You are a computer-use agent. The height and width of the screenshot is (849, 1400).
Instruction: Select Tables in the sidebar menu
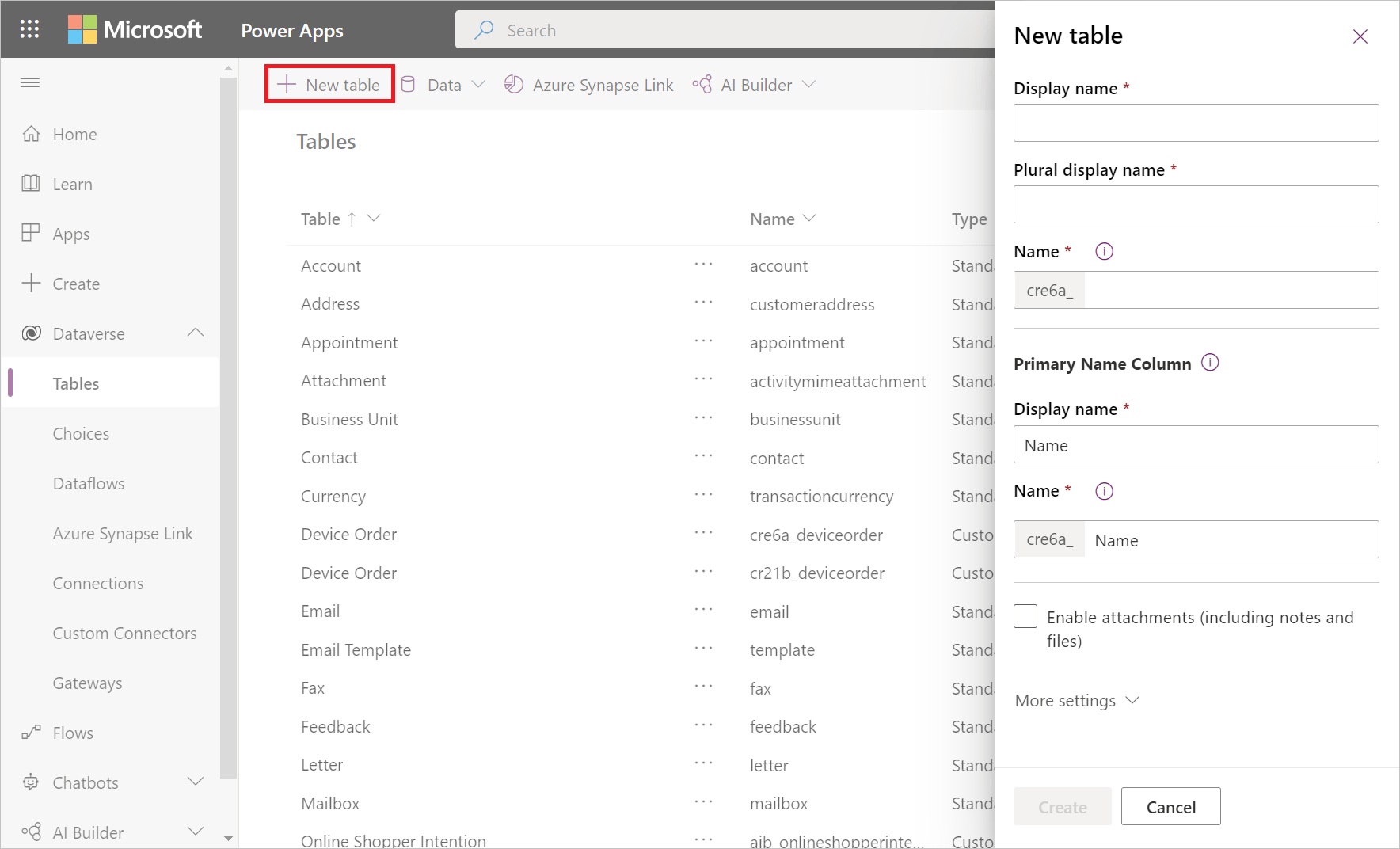pos(75,383)
